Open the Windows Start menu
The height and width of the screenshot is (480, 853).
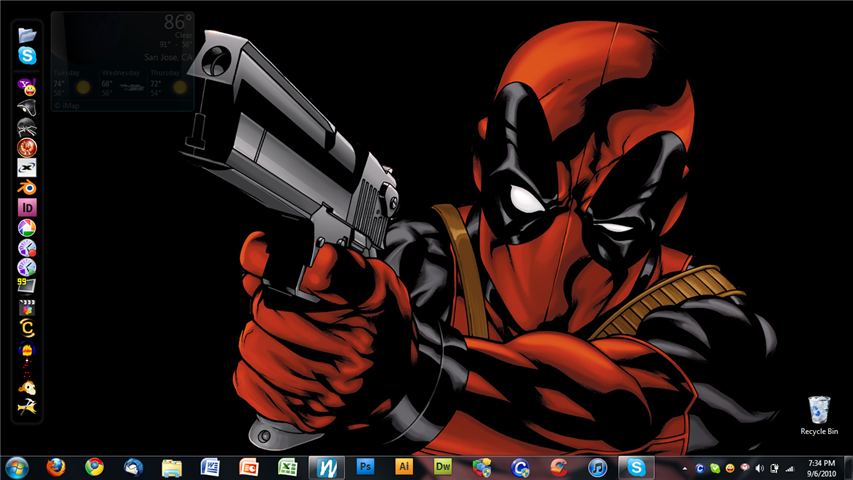(17, 467)
